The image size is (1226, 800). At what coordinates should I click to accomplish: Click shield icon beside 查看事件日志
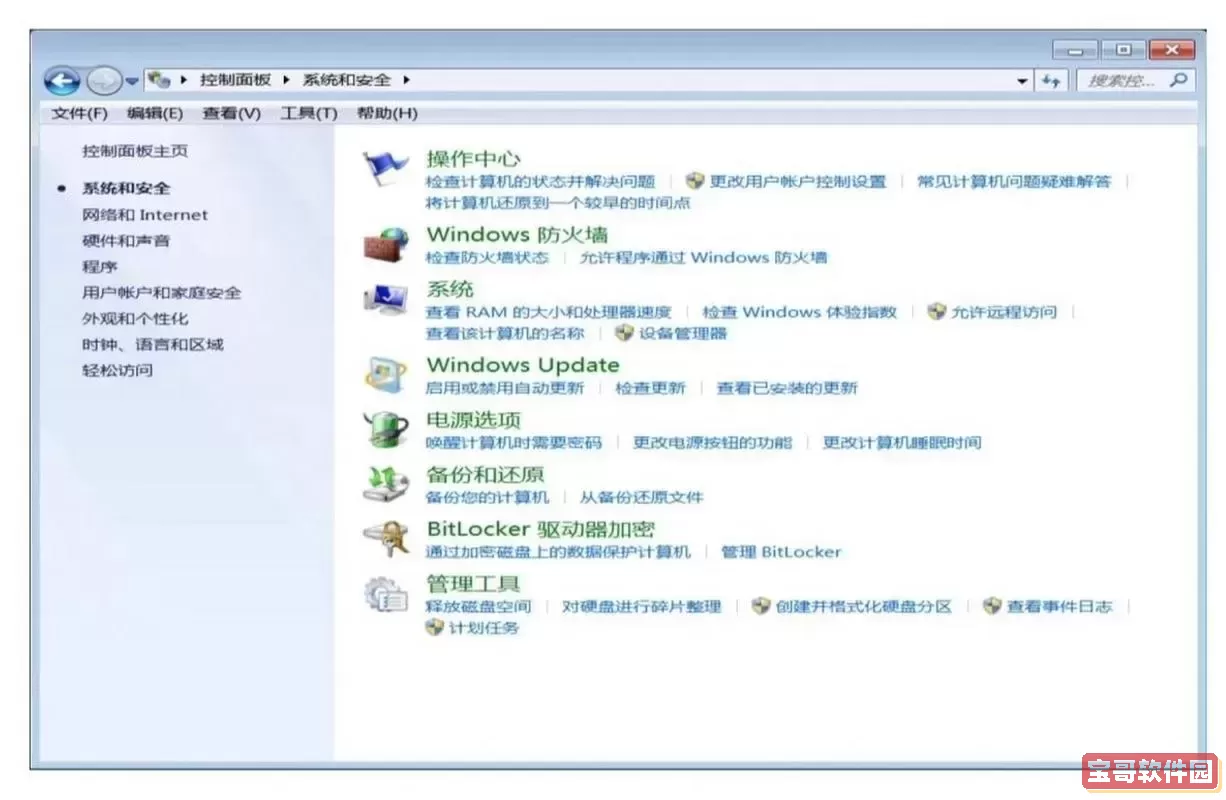coord(992,606)
